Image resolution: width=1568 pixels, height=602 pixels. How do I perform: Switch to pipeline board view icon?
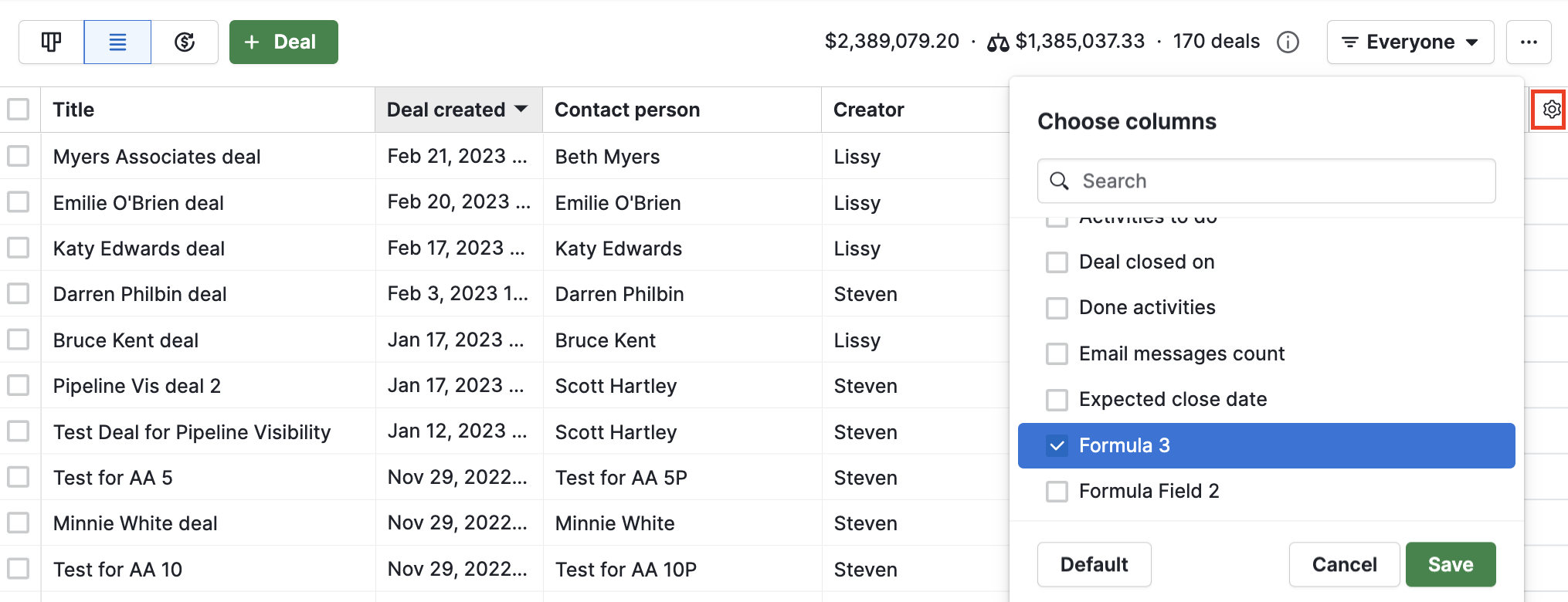[x=51, y=42]
